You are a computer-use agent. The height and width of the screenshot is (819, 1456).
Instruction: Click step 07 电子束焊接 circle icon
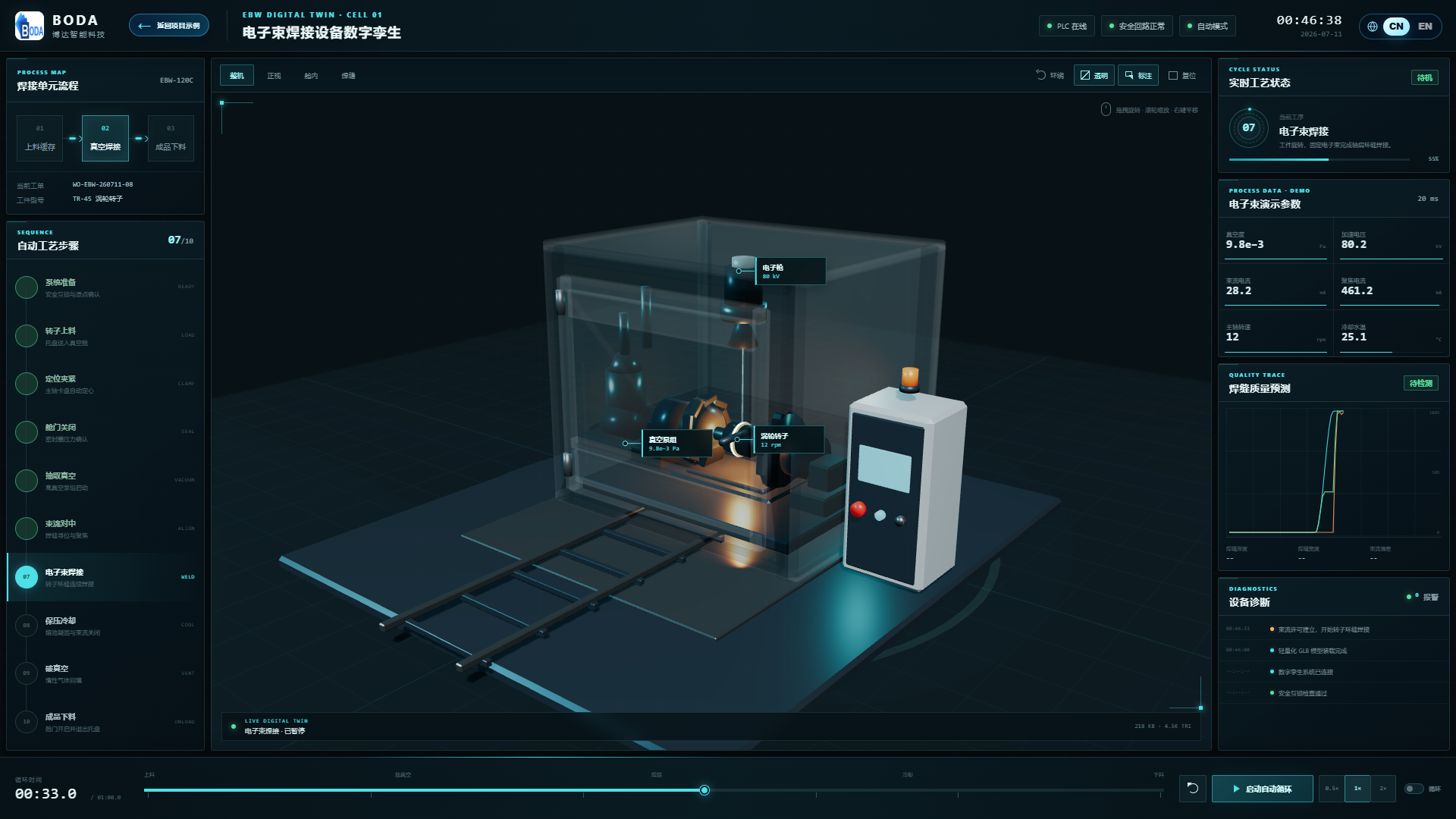pos(27,577)
